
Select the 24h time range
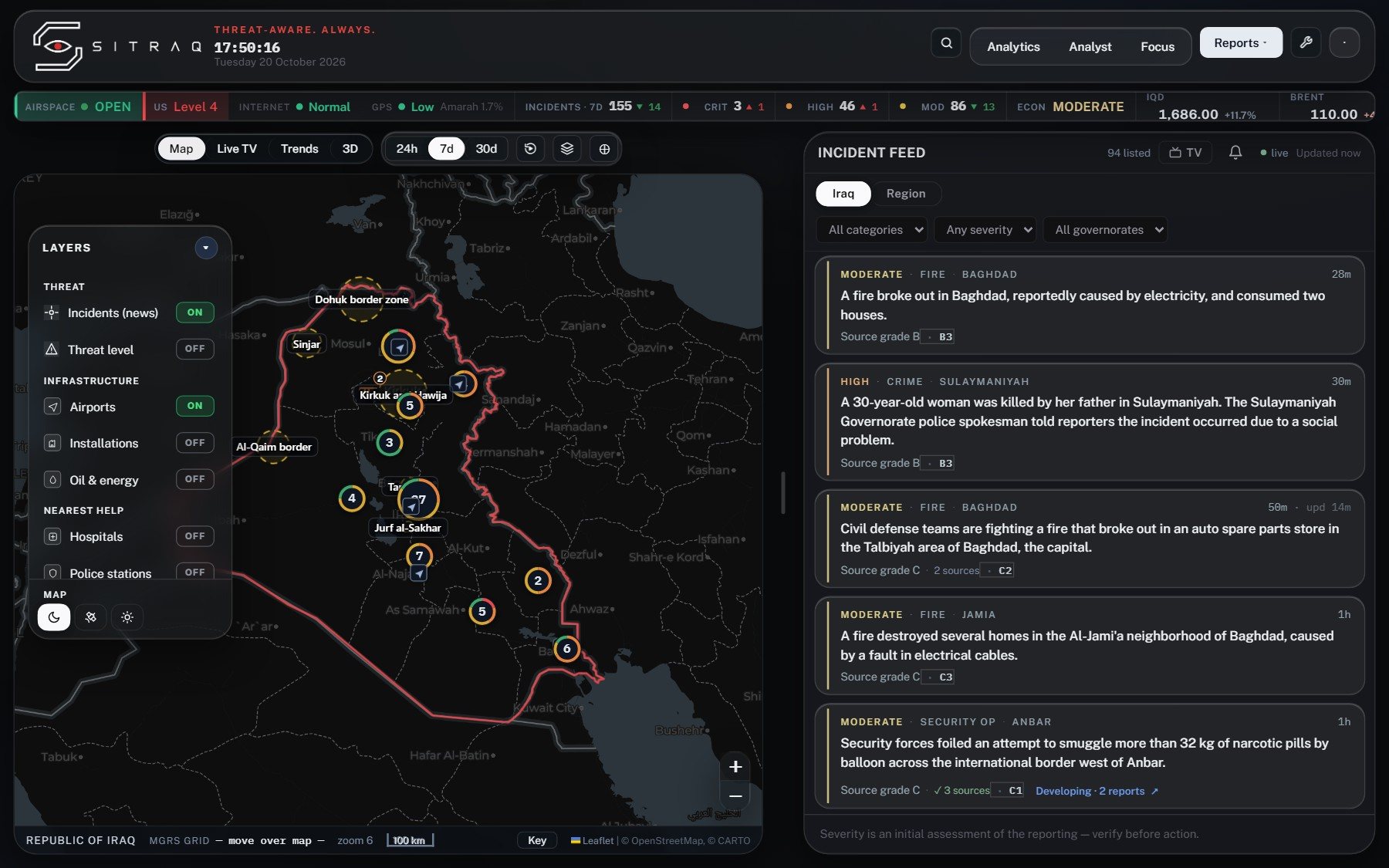(407, 149)
